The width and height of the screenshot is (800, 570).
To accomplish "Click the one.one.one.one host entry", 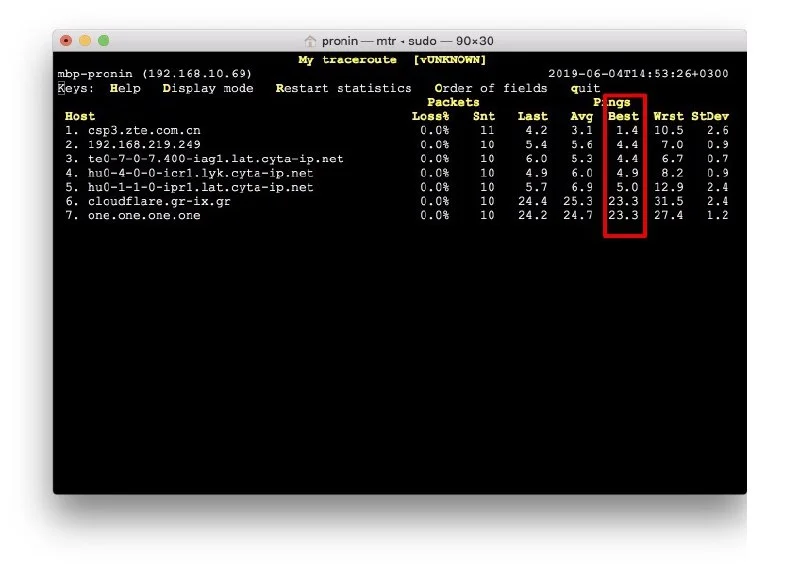I will [143, 215].
